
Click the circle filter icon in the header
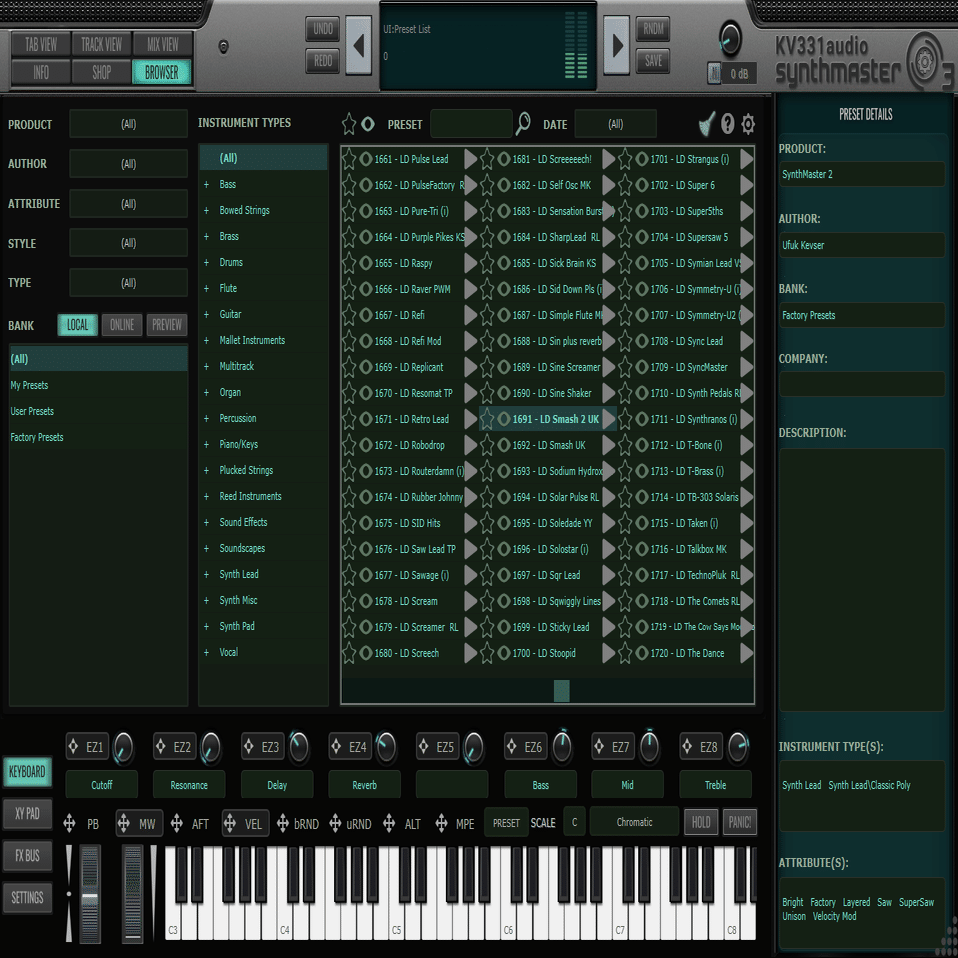[x=368, y=124]
